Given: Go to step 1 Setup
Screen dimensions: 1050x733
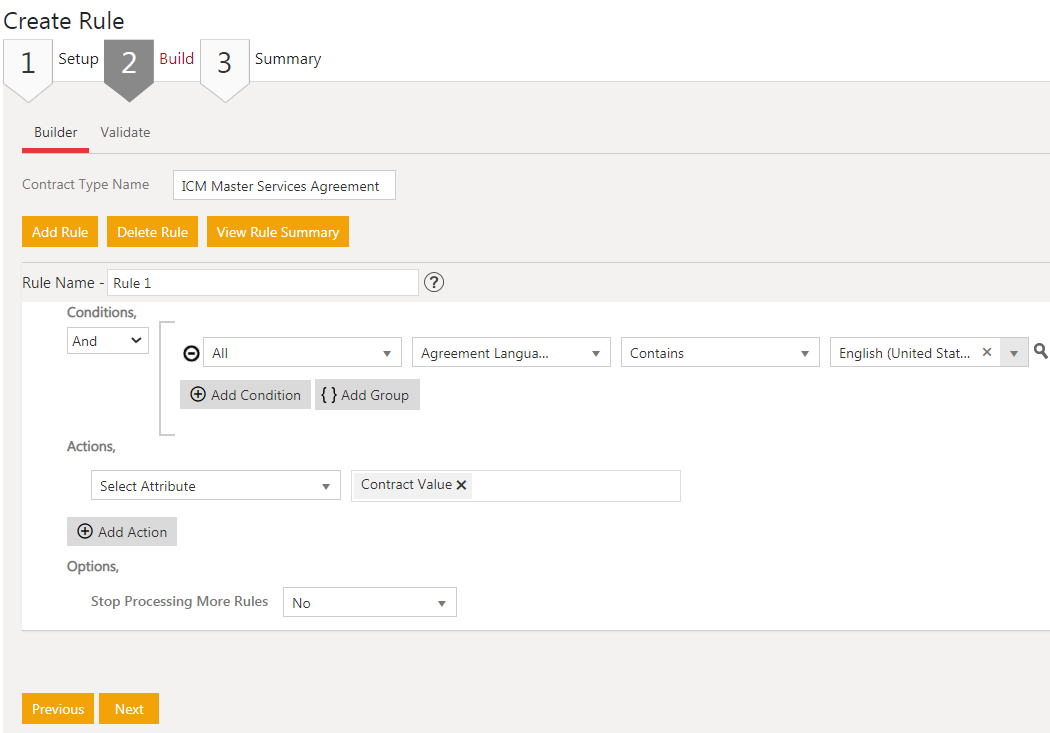Looking at the screenshot, I should [x=28, y=64].
